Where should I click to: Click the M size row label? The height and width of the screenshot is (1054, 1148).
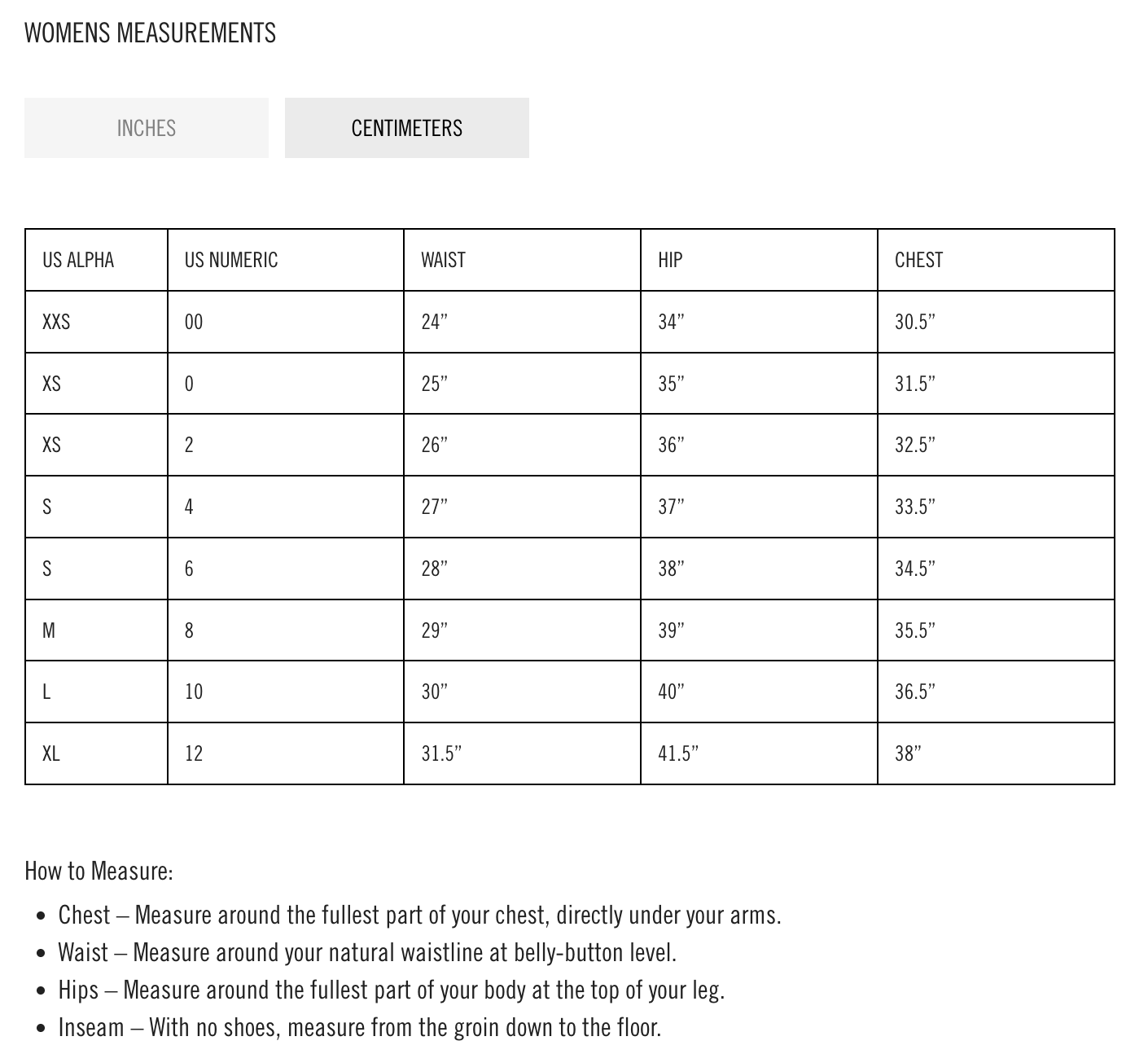click(x=49, y=630)
